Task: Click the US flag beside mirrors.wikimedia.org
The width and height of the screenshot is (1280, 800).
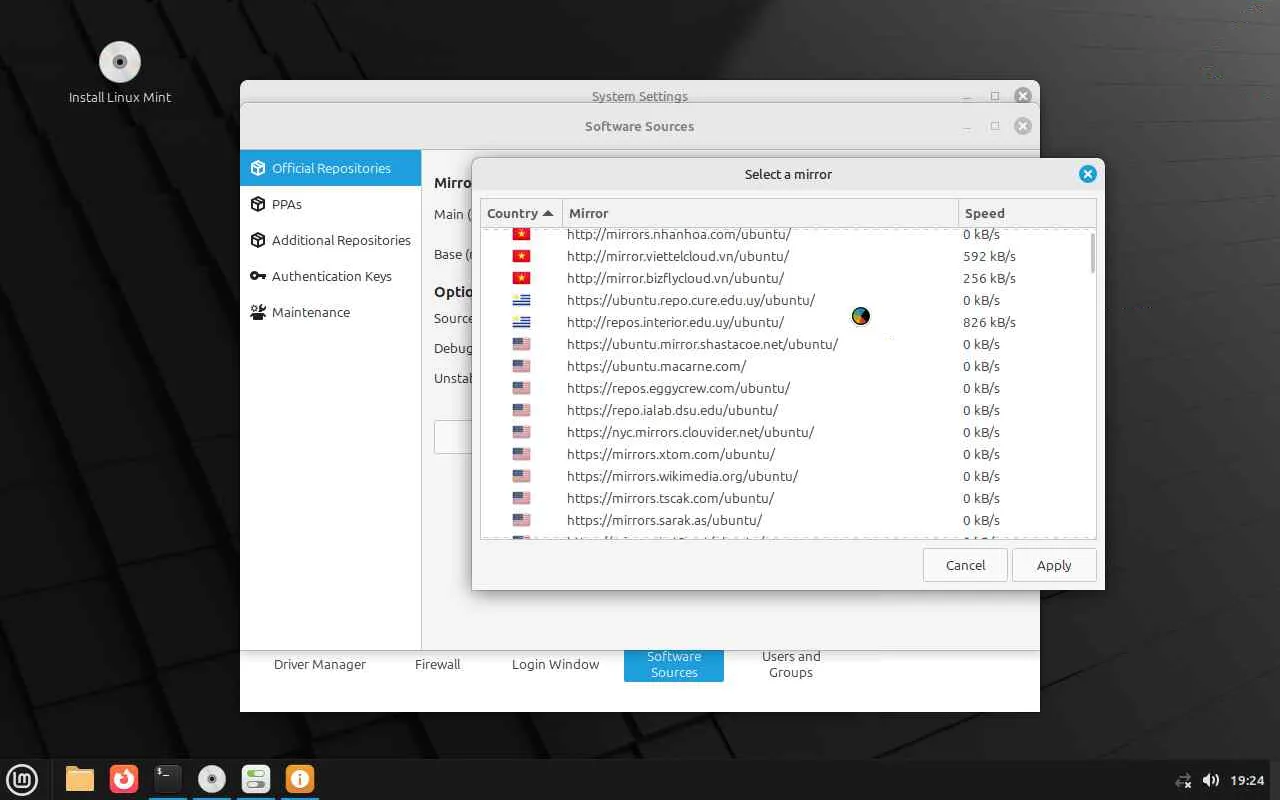Action: tap(521, 476)
